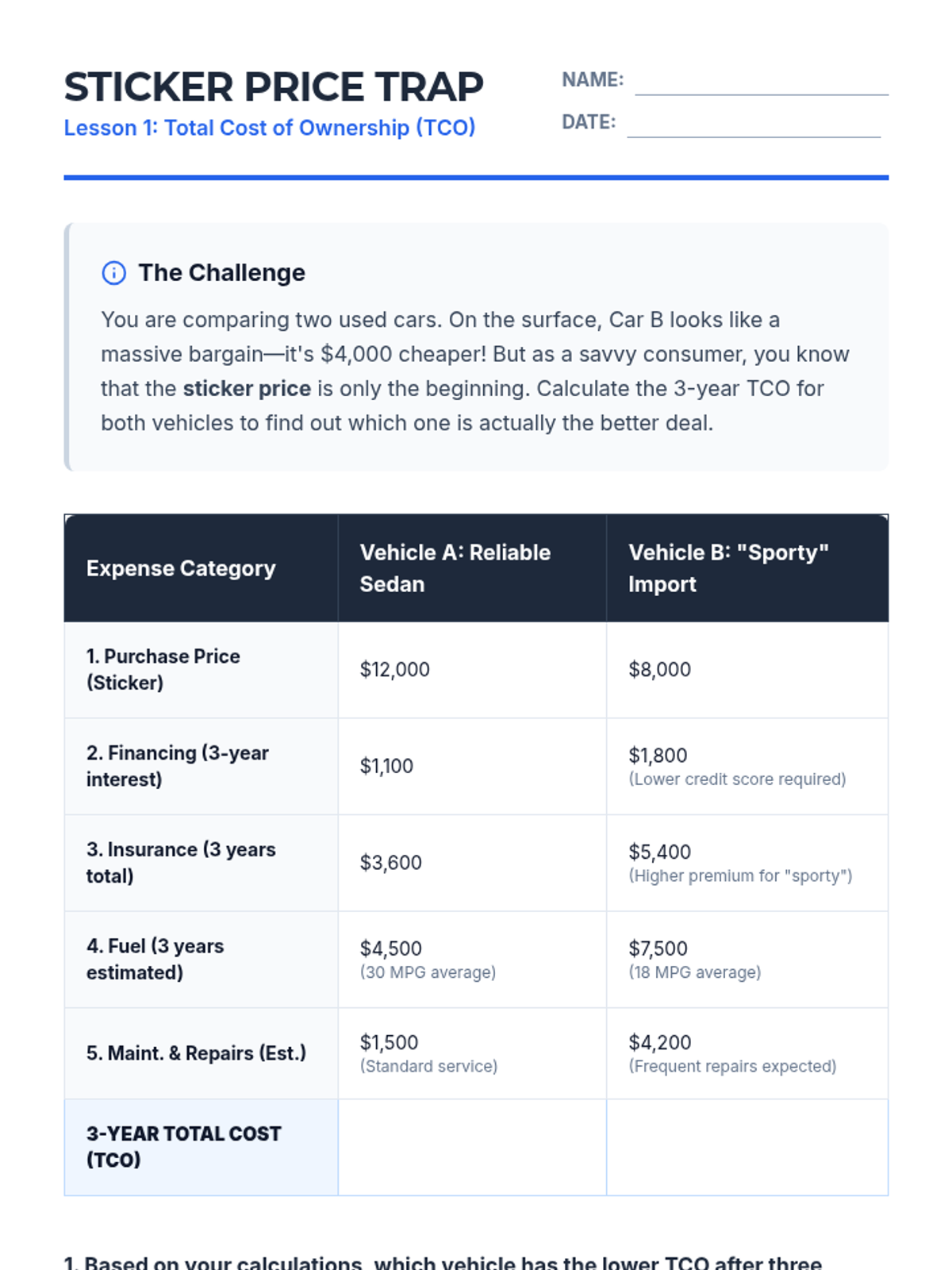952x1270 pixels.
Task: Select the Vehicle B: "Sporty" Import header
Action: click(x=728, y=568)
